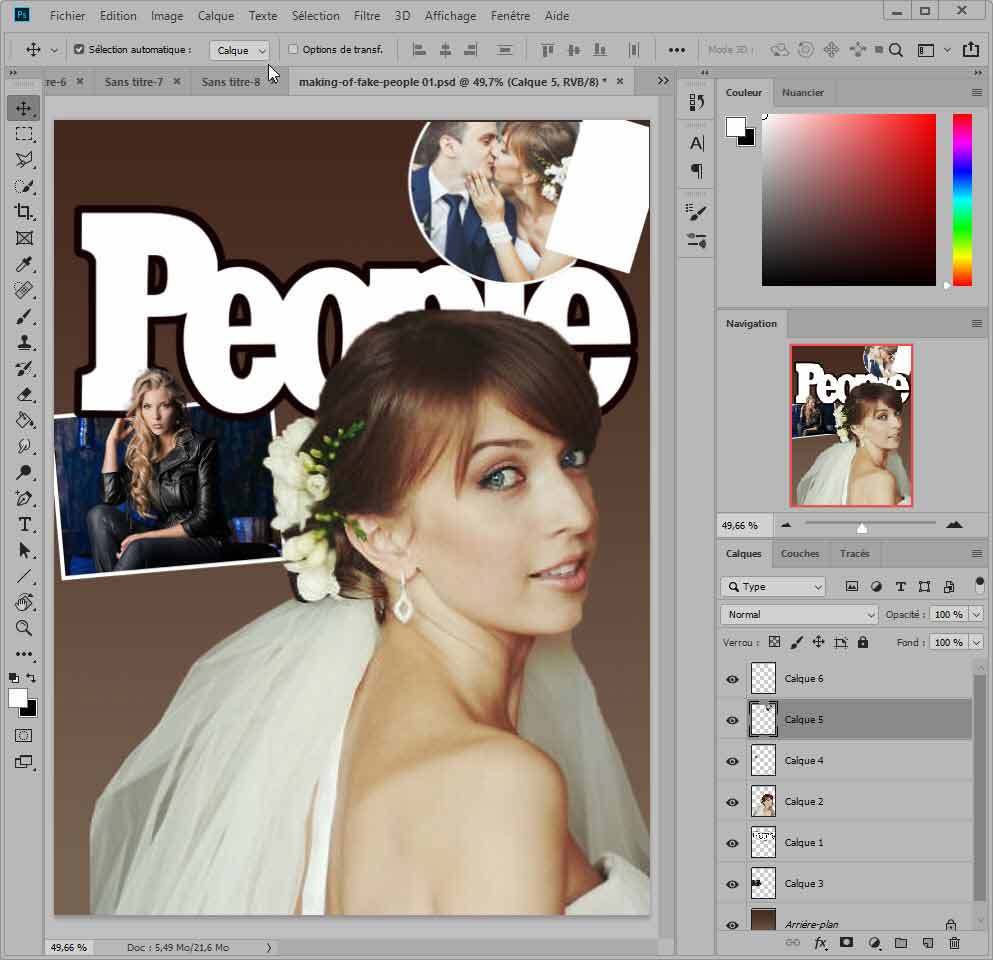Viewport: 993px width, 960px height.
Task: Activate the Eraser tool
Action: pos(24,395)
